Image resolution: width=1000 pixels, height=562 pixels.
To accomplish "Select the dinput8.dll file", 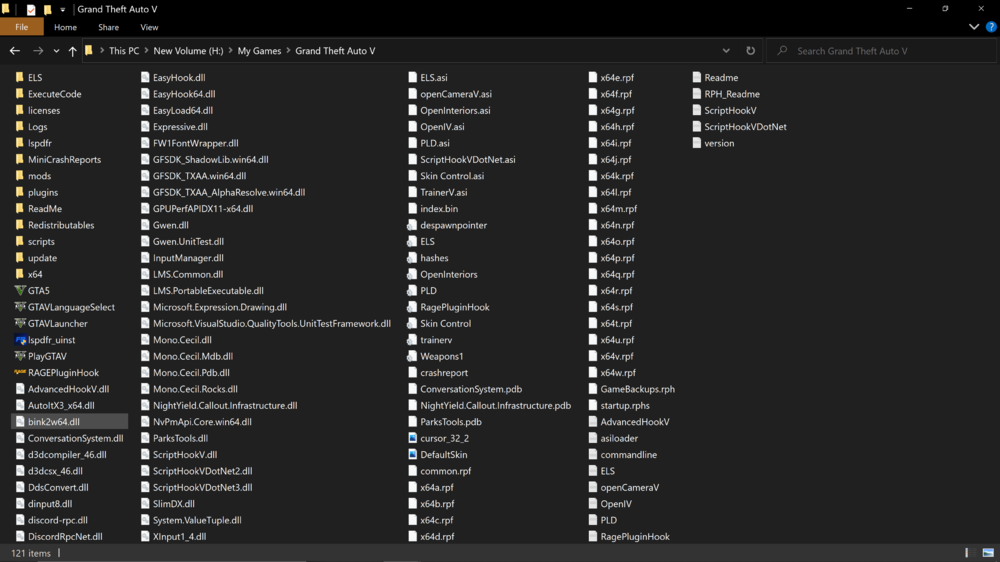I will click(x=43, y=504).
